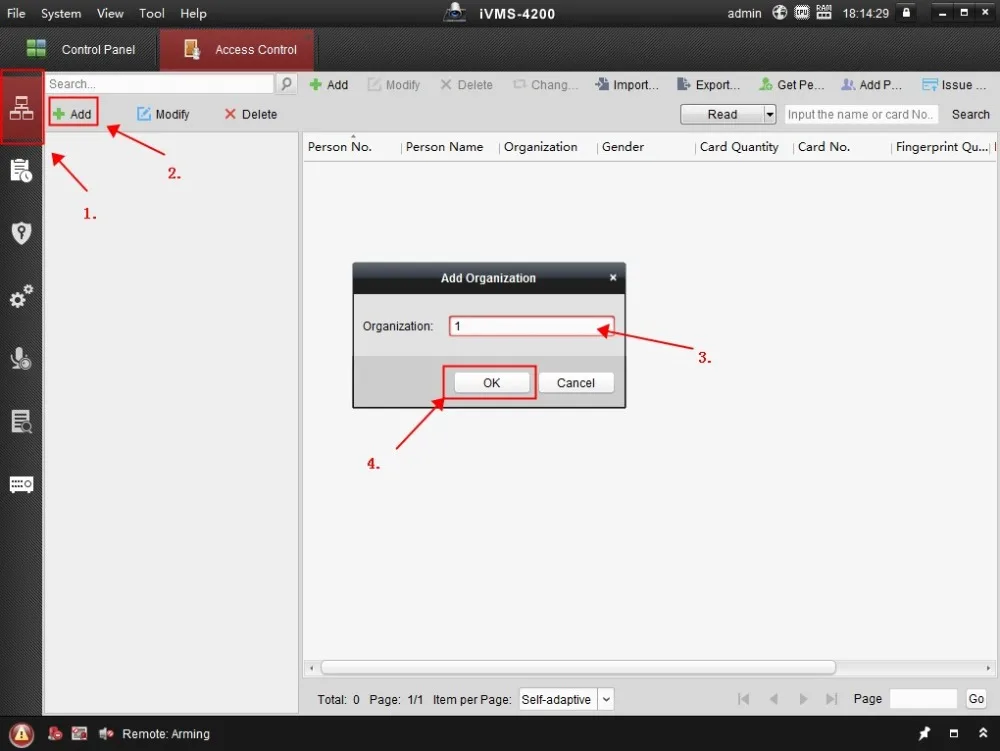Close the Add Organization dialog
The height and width of the screenshot is (751, 1000).
coord(613,277)
